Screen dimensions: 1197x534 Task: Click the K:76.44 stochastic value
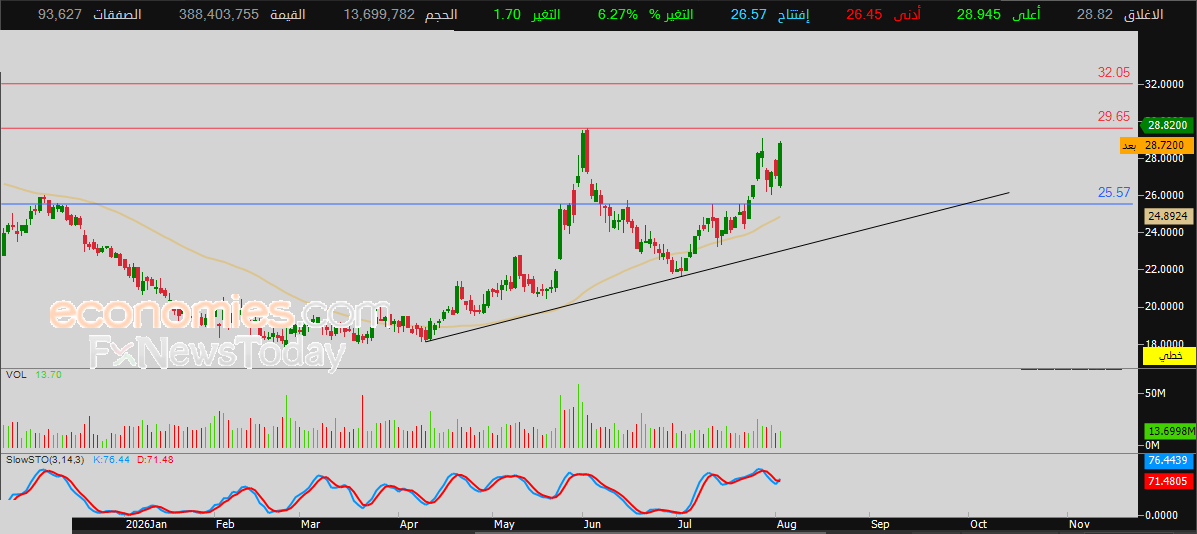pyautogui.click(x=112, y=460)
